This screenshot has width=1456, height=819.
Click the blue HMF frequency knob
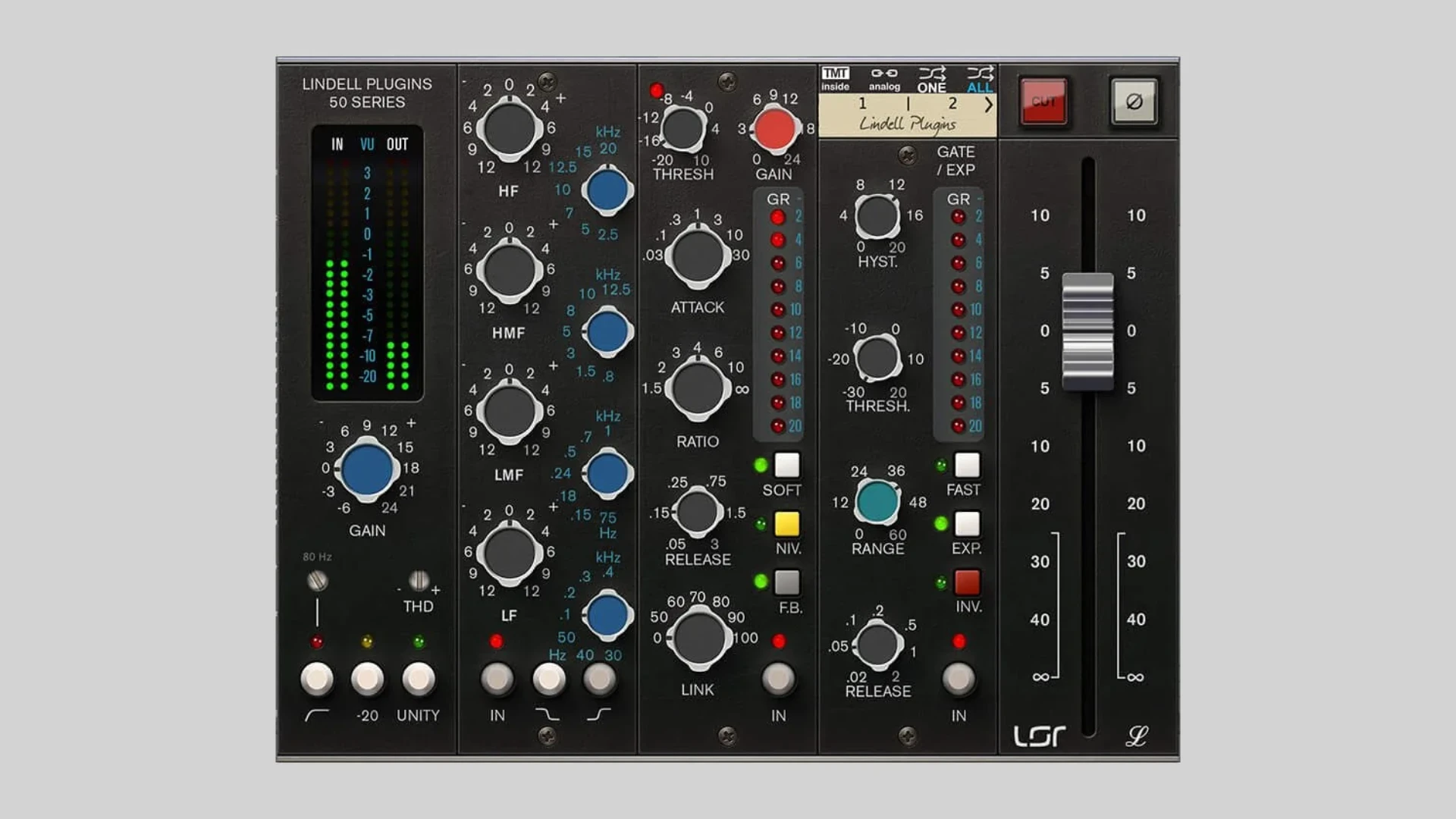(607, 331)
